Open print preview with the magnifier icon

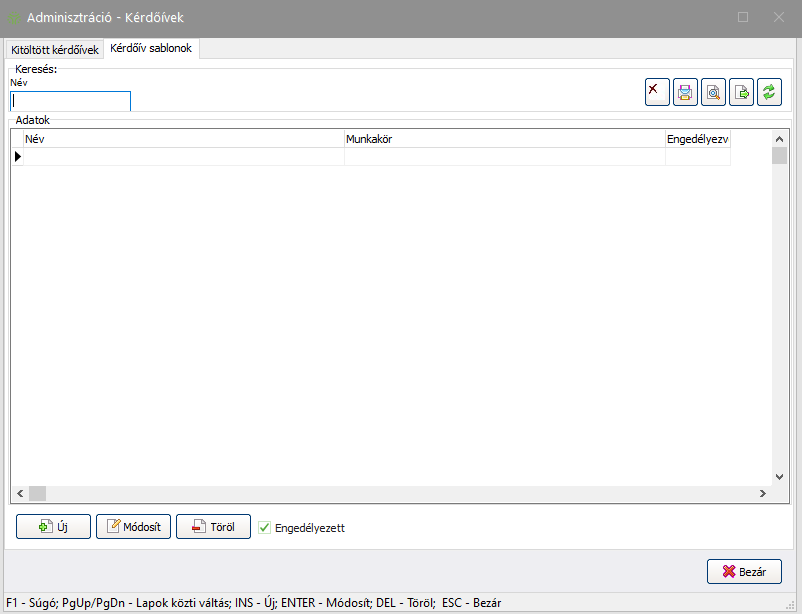pyautogui.click(x=713, y=92)
